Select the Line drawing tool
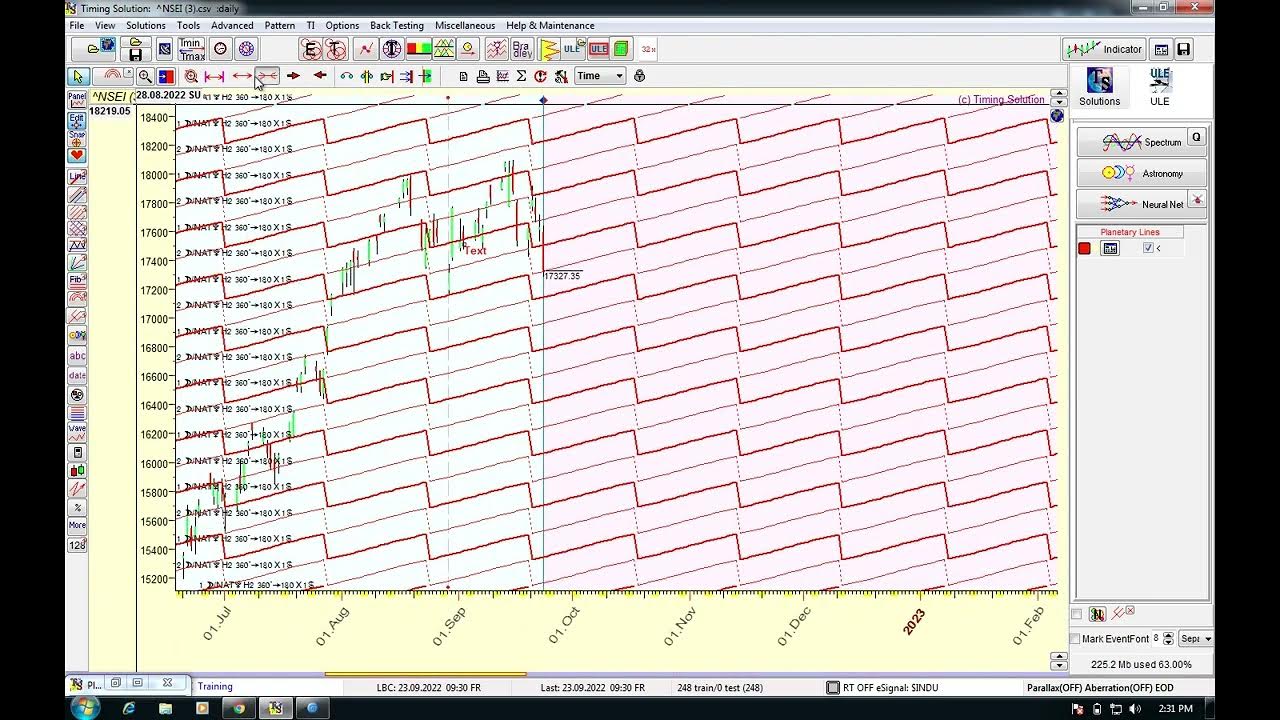The height and width of the screenshot is (720, 1280). click(x=77, y=176)
